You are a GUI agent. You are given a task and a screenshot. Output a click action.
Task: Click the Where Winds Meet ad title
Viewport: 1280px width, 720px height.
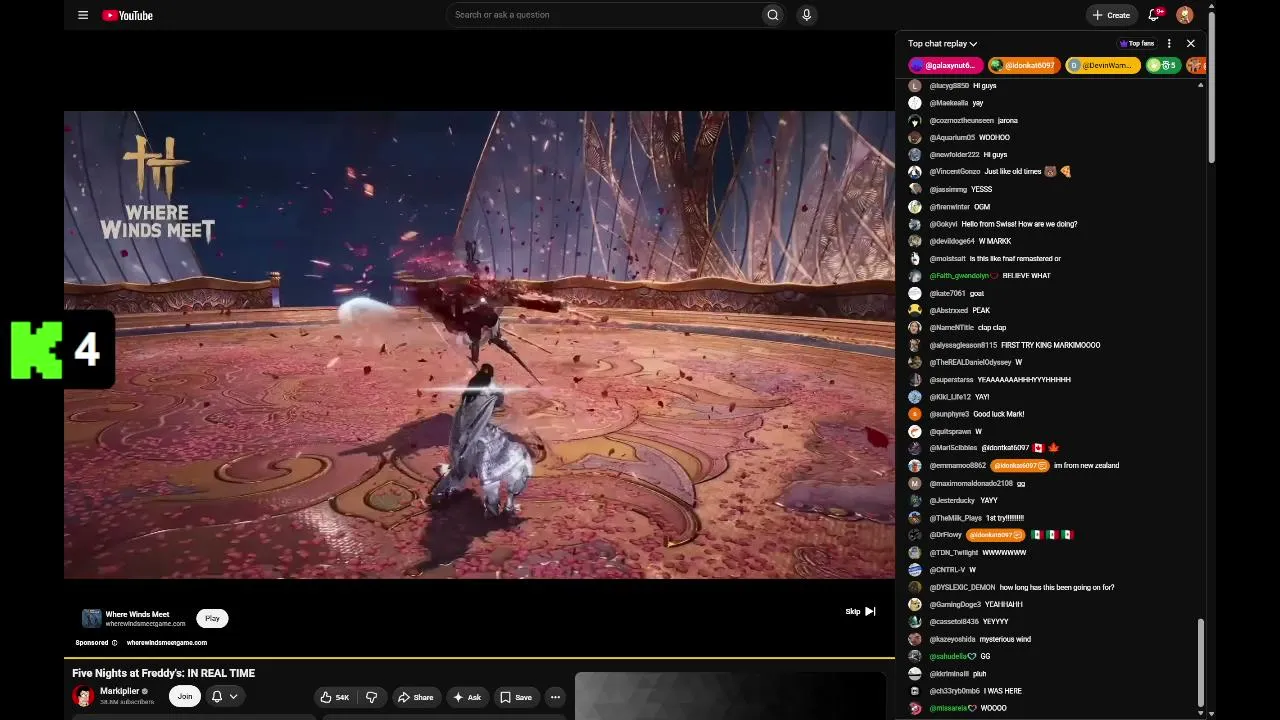[x=137, y=614]
